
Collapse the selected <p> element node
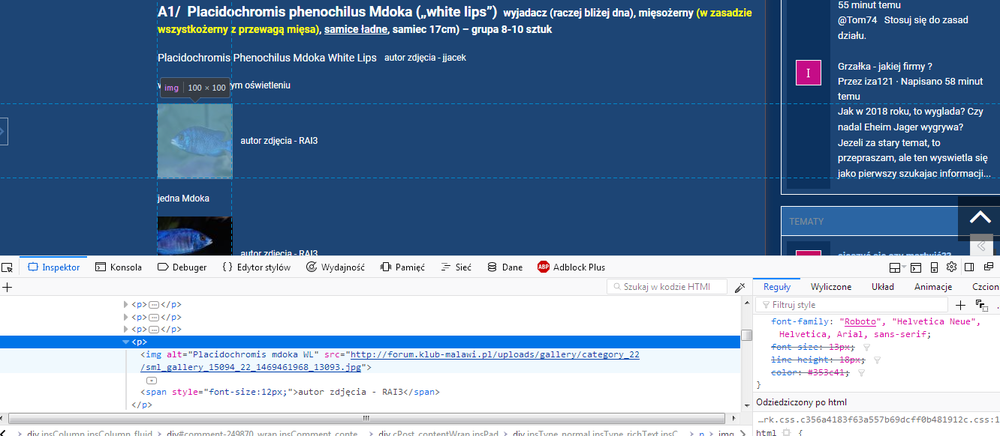tap(126, 342)
